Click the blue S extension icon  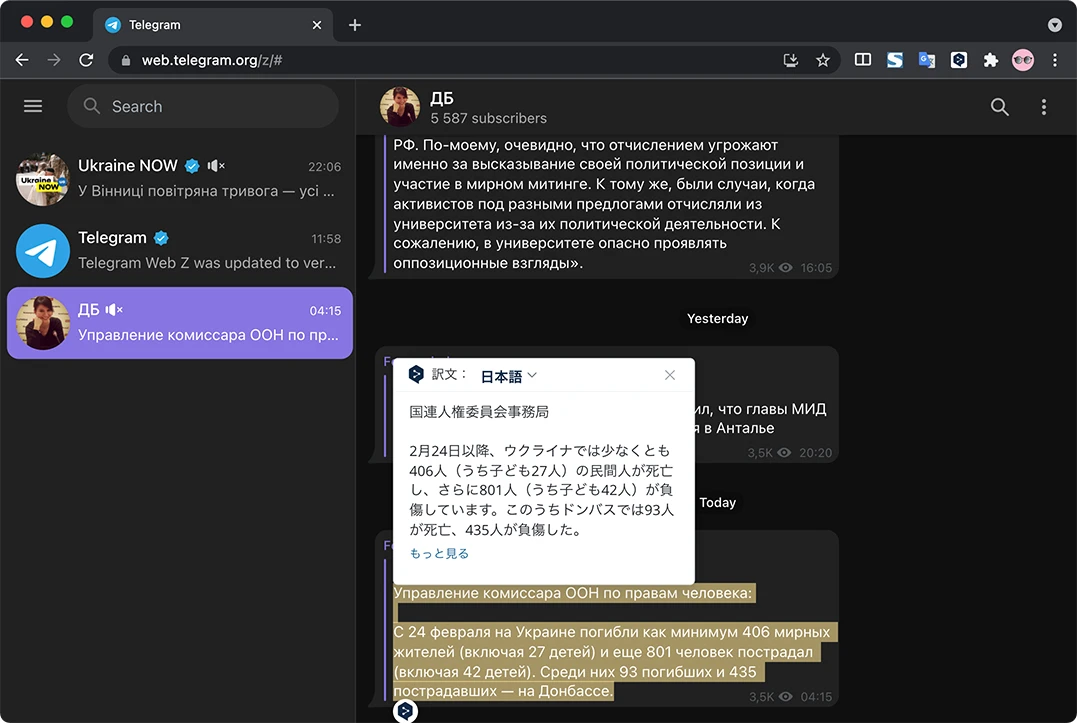(894, 60)
